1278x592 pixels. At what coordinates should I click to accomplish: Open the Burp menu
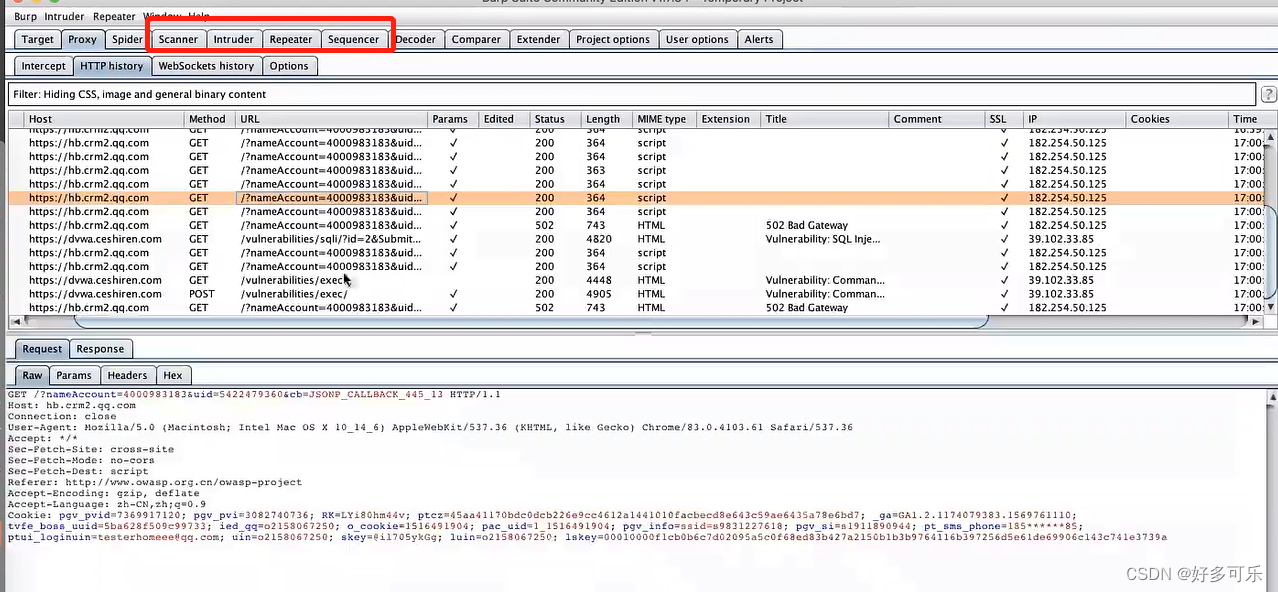click(x=25, y=16)
